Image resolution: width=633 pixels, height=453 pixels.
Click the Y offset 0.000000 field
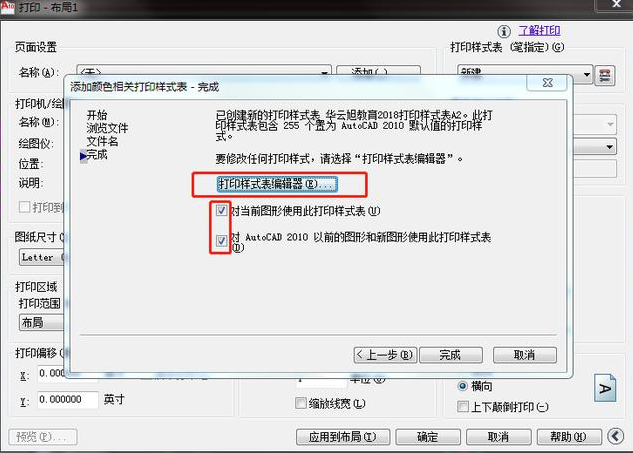tap(68, 400)
